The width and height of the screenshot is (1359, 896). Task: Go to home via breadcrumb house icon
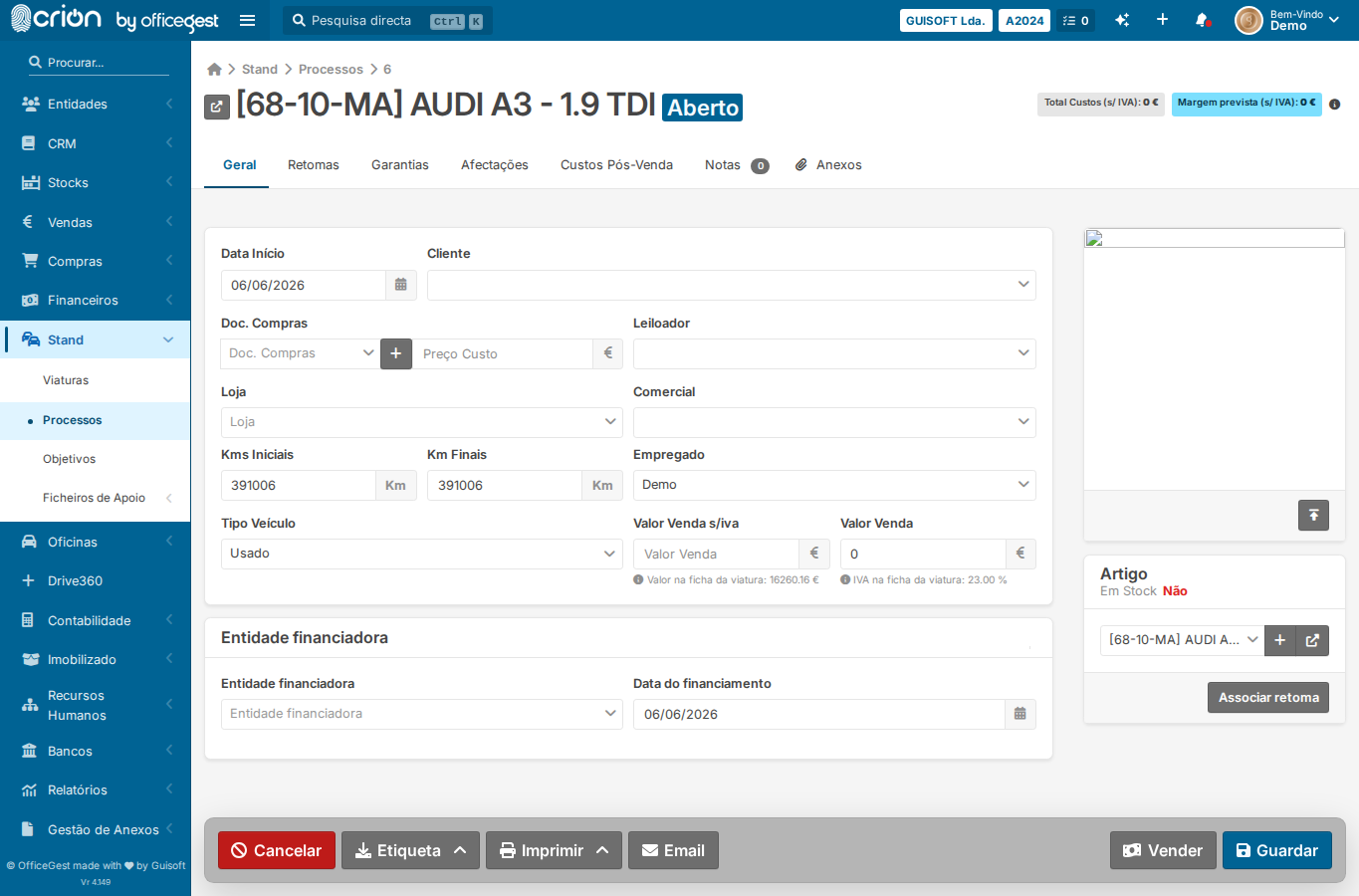pyautogui.click(x=214, y=69)
